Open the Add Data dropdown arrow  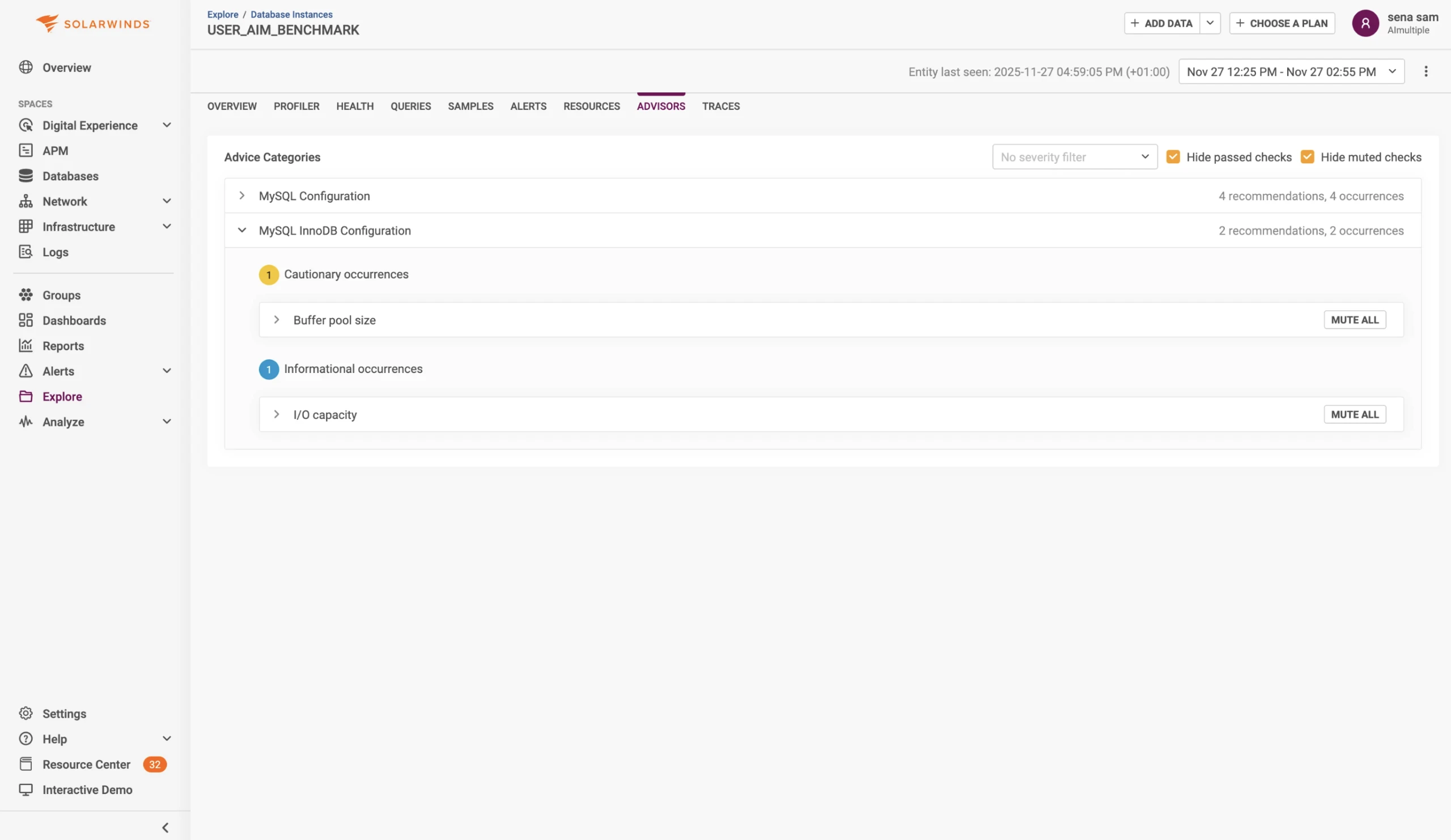click(1210, 23)
